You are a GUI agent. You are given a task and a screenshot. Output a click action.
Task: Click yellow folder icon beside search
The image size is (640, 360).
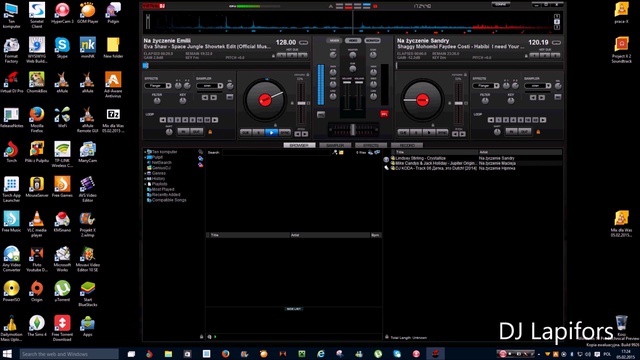[x=341, y=152]
